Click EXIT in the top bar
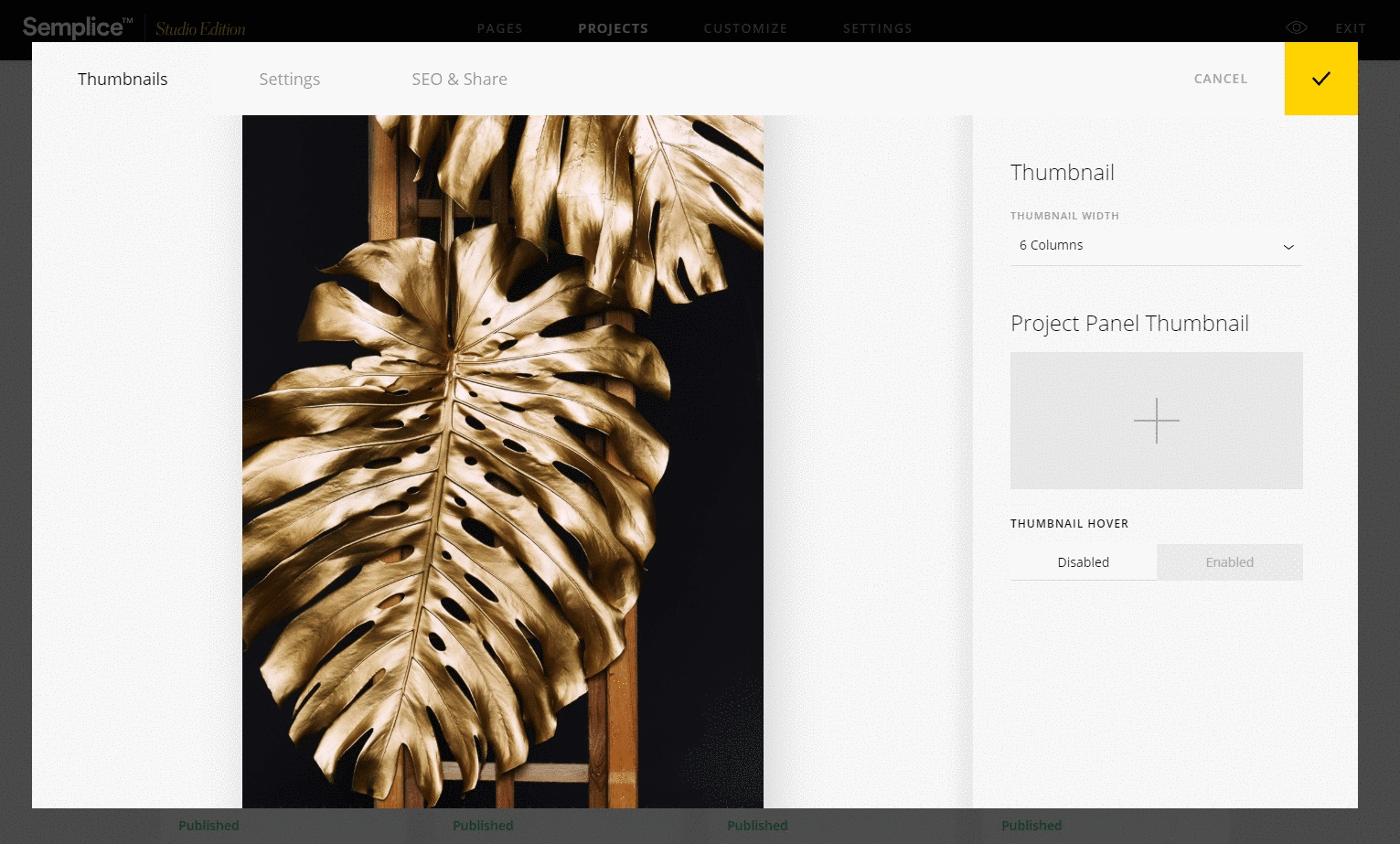1400x844 pixels. pos(1350,28)
